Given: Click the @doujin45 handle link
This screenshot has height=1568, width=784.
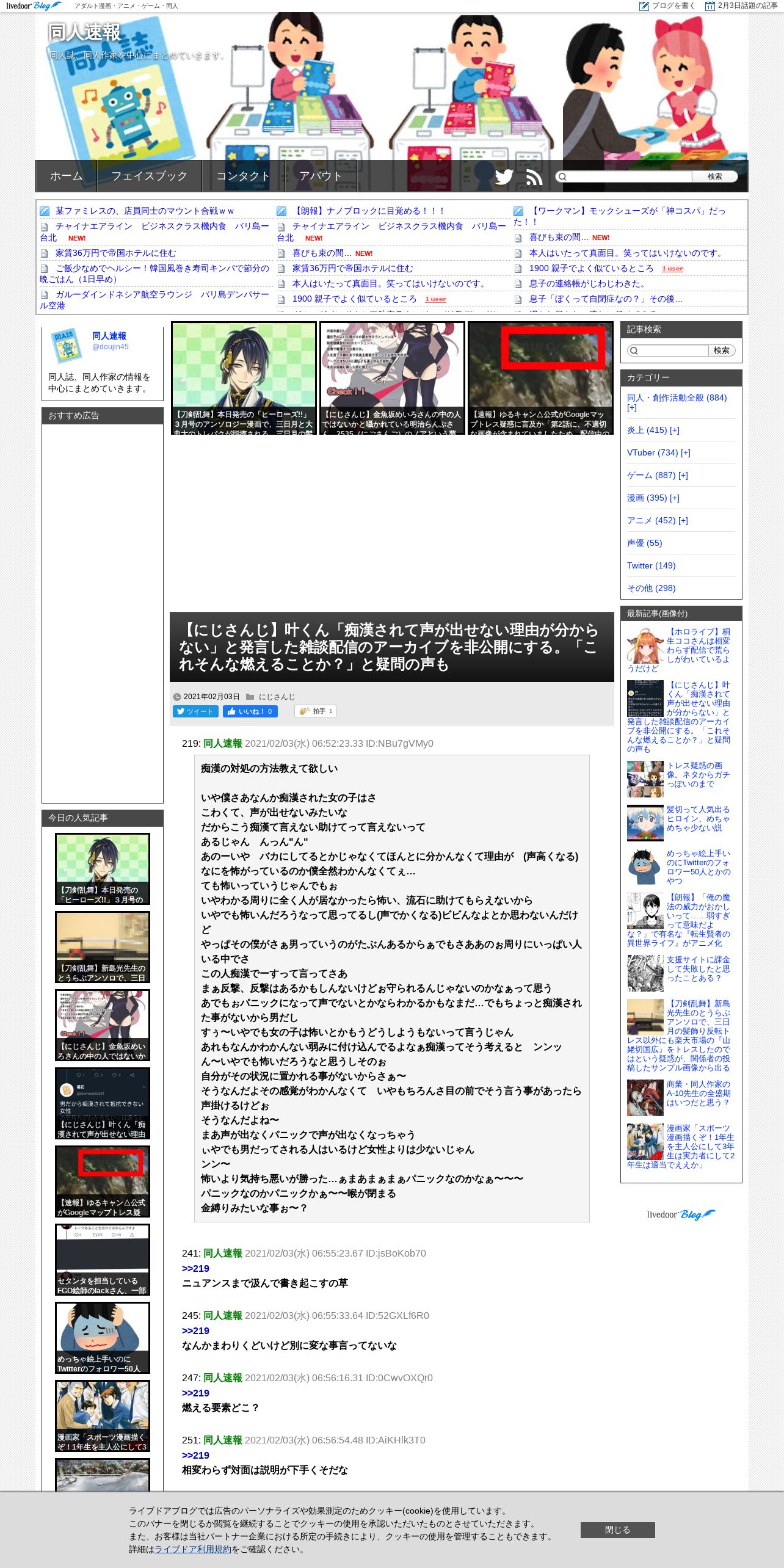Looking at the screenshot, I should [x=111, y=347].
